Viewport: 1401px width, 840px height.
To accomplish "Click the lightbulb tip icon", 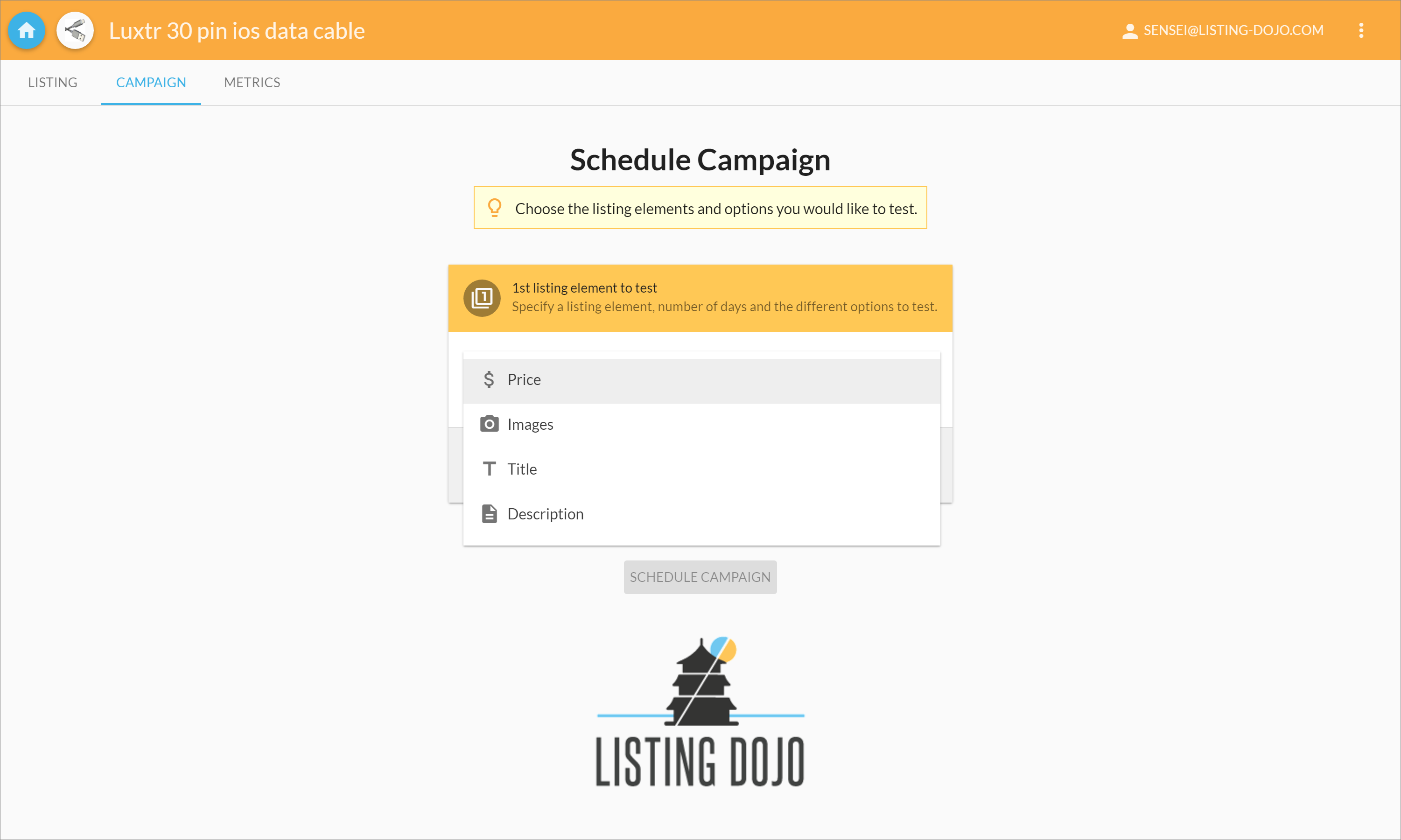I will 495,208.
